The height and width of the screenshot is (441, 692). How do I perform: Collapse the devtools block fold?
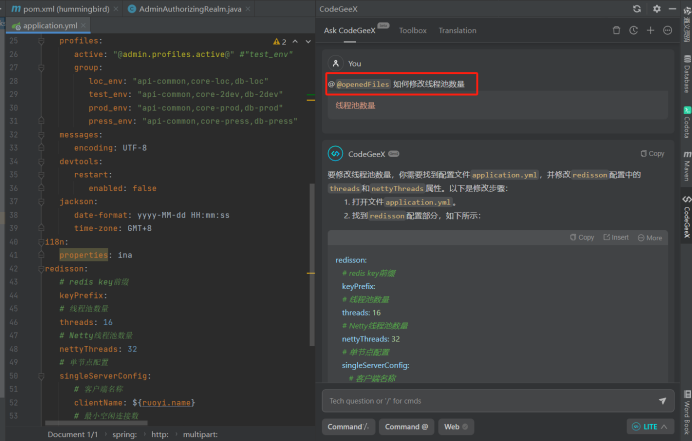[41, 162]
